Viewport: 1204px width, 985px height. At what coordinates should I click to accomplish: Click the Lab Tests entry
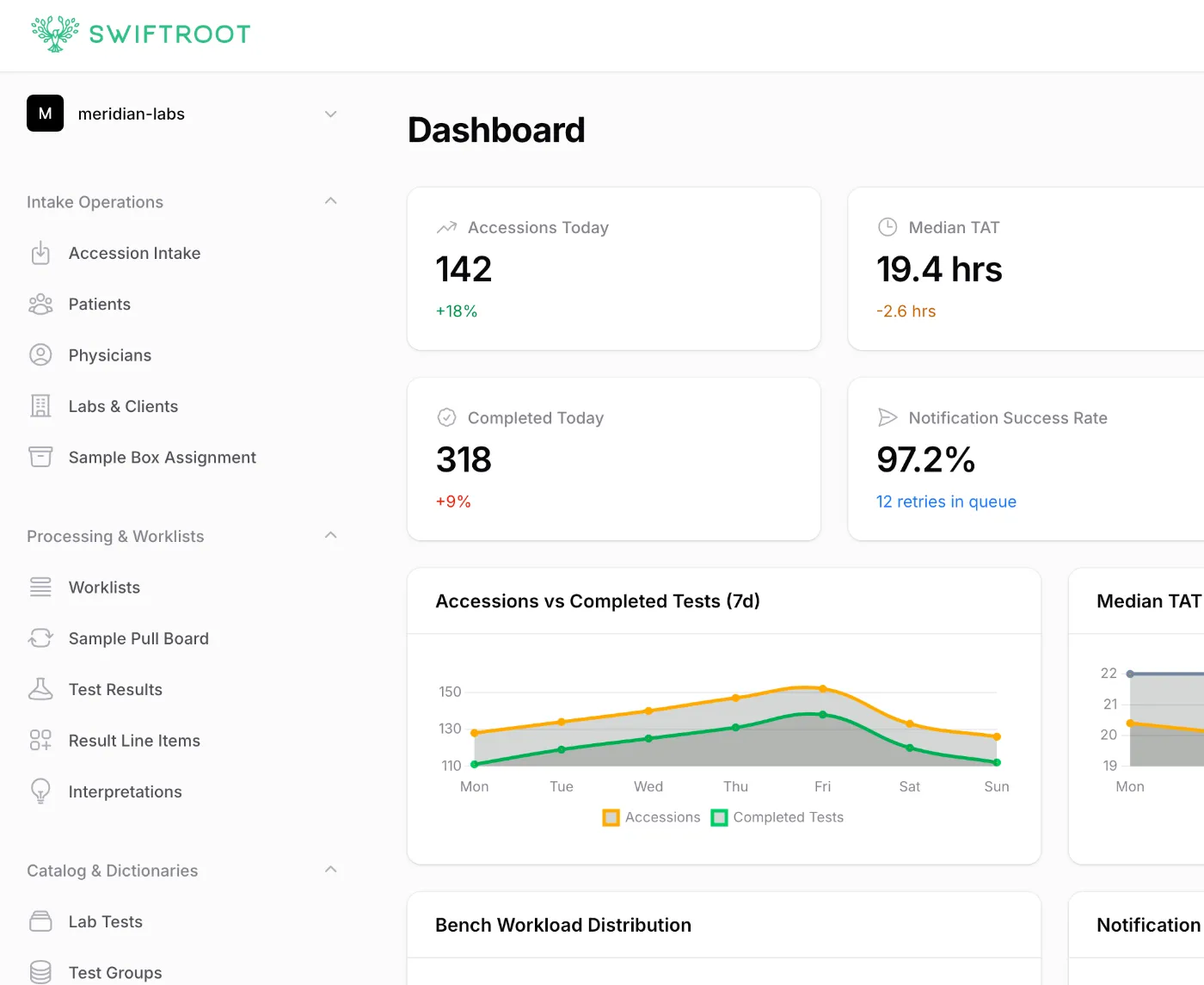point(105,921)
